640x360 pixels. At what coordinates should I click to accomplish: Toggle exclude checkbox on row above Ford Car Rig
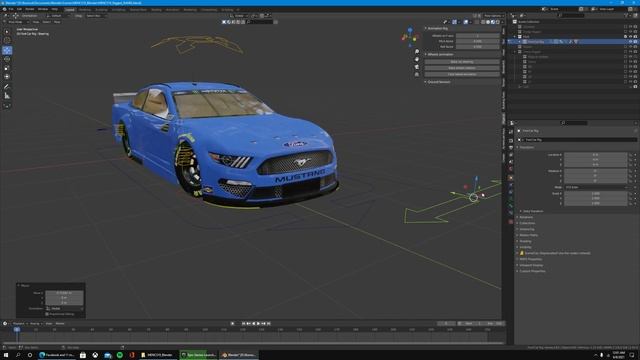(x=625, y=37)
